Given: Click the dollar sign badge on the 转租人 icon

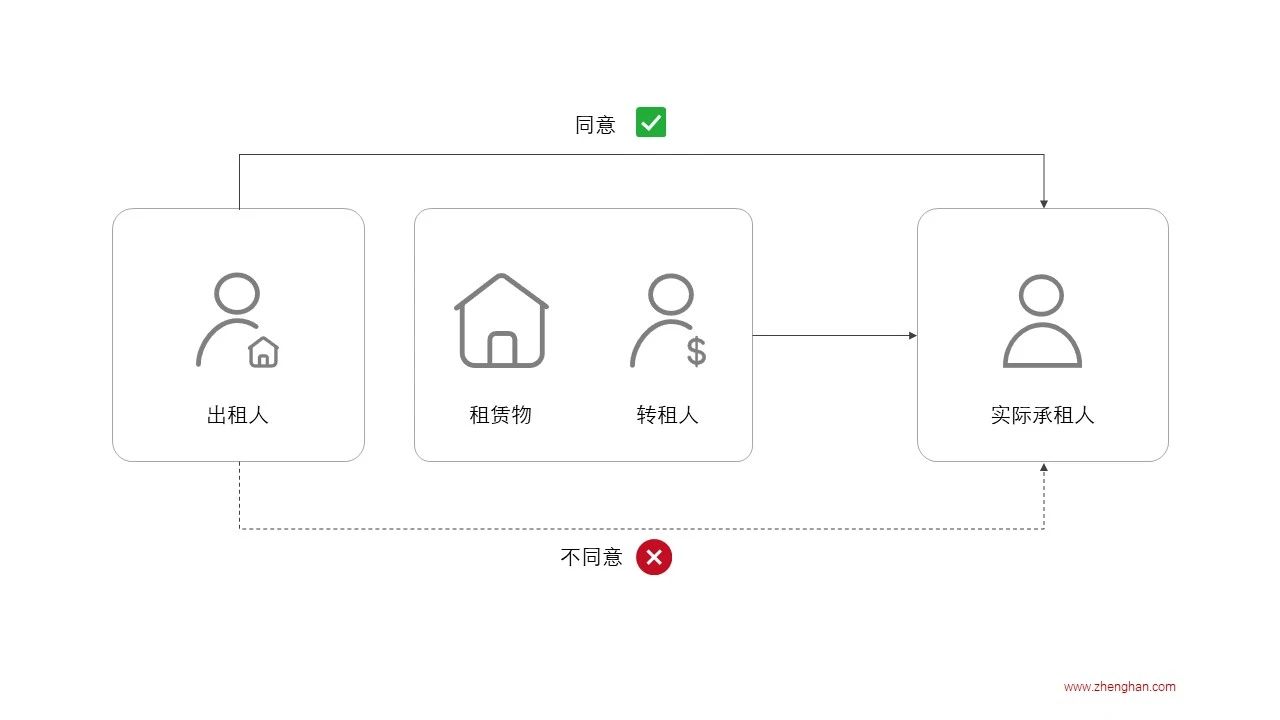Looking at the screenshot, I should pos(697,352).
